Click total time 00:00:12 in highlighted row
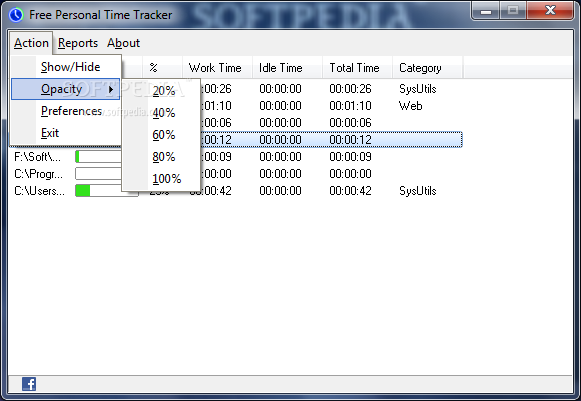The image size is (581, 401). pos(350,140)
